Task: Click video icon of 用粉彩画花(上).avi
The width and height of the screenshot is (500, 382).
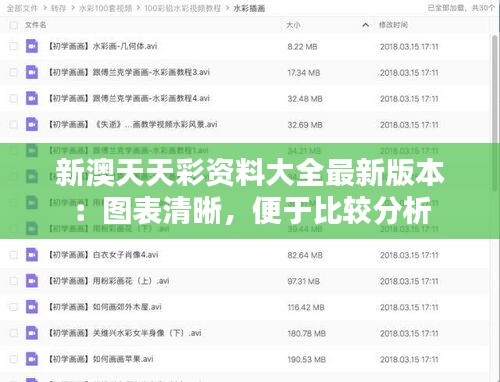Action: [32, 281]
